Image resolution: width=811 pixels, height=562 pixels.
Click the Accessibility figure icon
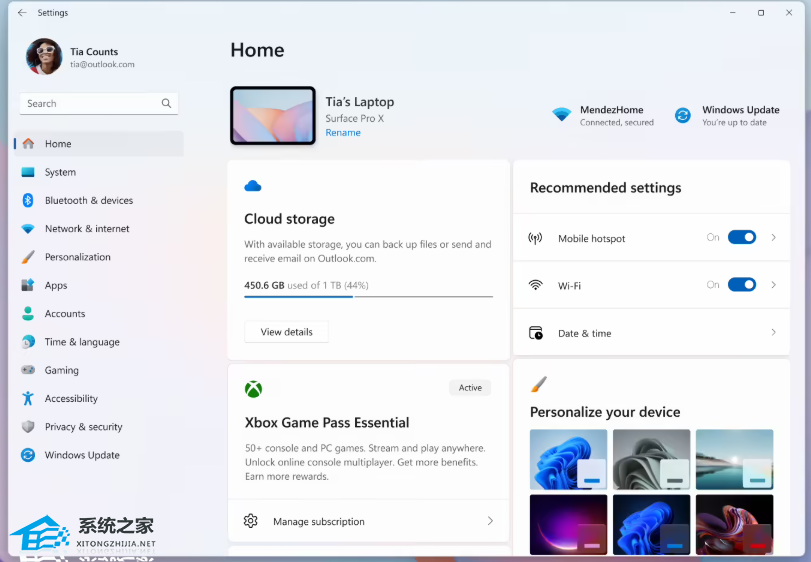[x=28, y=398]
